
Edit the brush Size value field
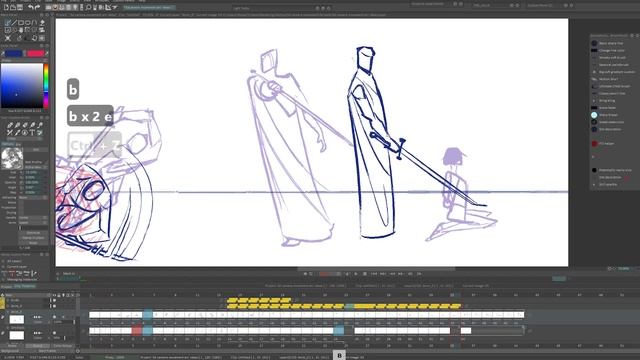point(35,172)
